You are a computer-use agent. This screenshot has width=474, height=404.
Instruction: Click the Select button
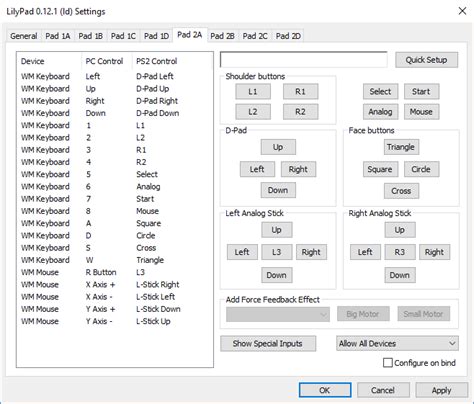[x=380, y=91]
